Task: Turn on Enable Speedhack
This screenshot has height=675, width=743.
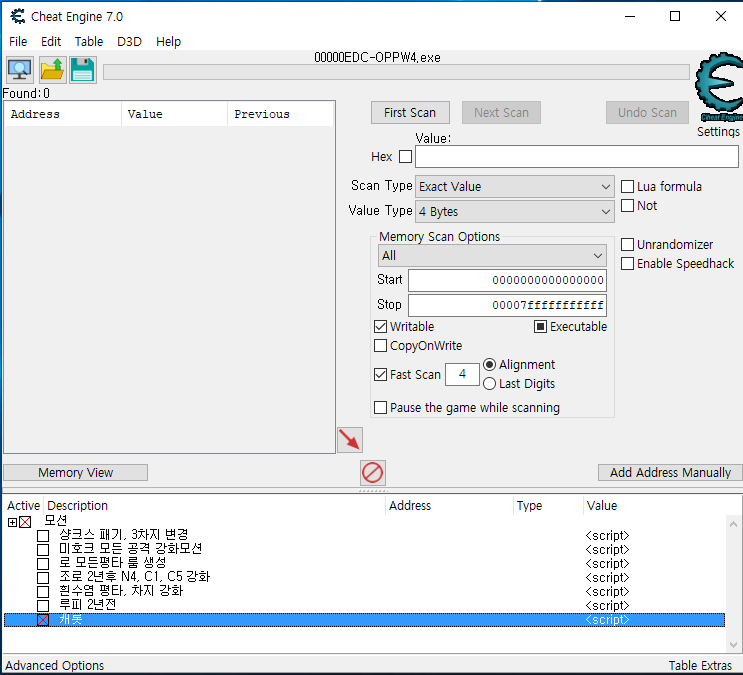Action: pos(627,264)
